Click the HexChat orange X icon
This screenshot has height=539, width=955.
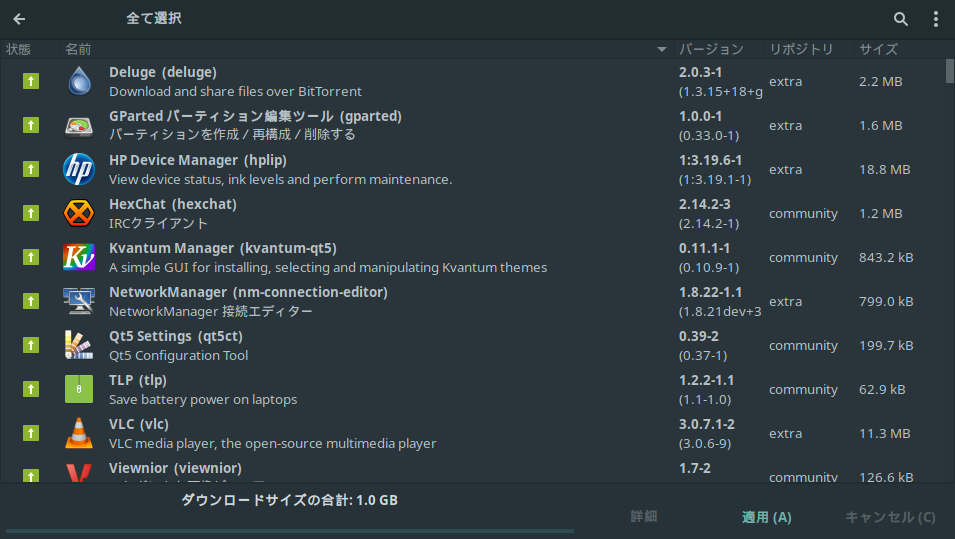coord(79,213)
